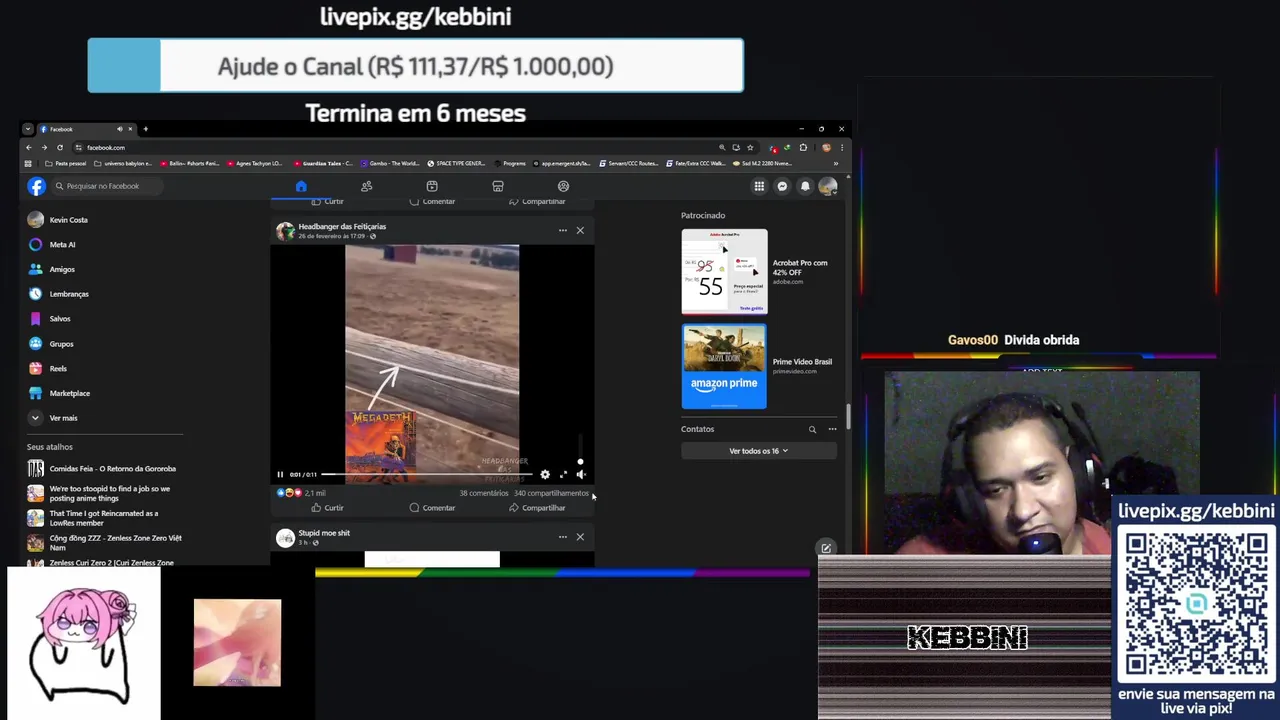
Task: Open the 340 compartilhamentos link
Action: point(551,493)
